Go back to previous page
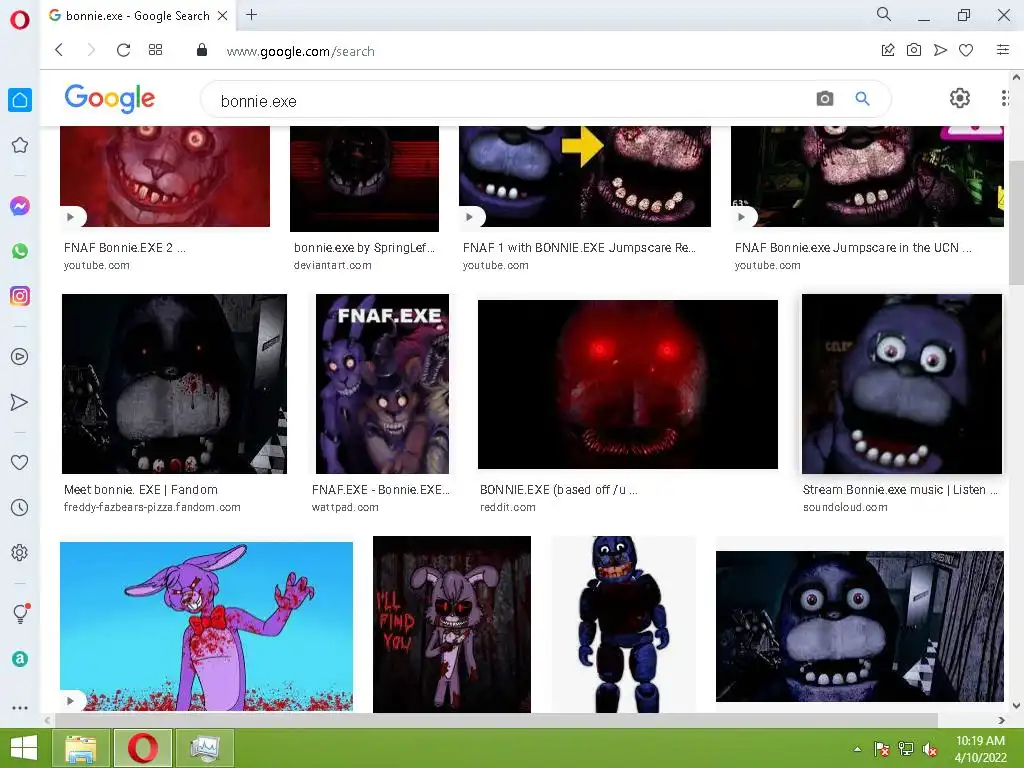The width and height of the screenshot is (1024, 768). tap(59, 50)
